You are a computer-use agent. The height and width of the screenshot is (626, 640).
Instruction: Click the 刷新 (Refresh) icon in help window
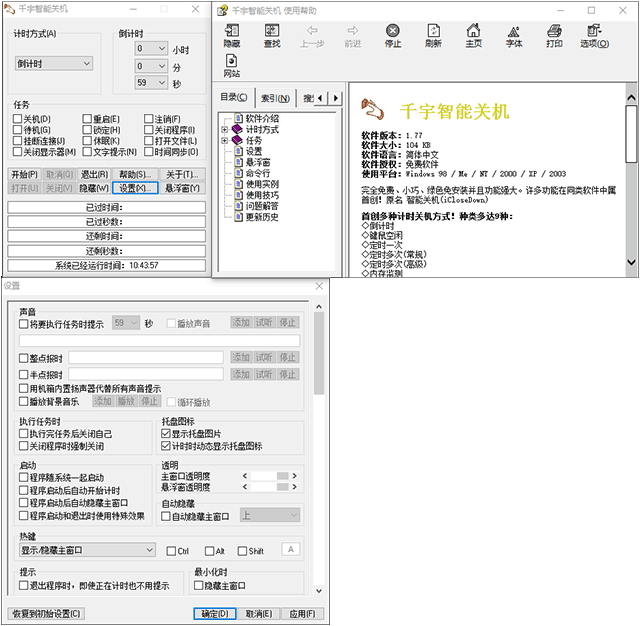pos(433,36)
